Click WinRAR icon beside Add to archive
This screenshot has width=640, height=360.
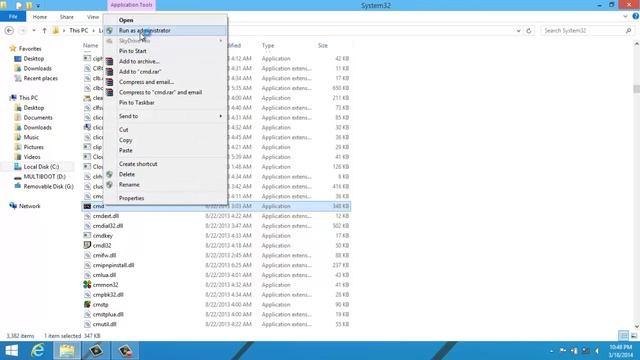[x=109, y=62]
